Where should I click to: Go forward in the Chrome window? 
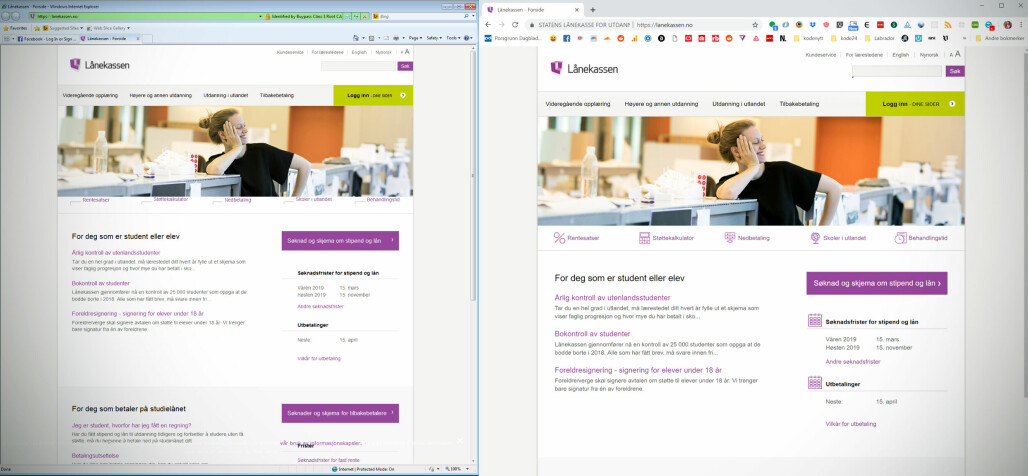[501, 25]
